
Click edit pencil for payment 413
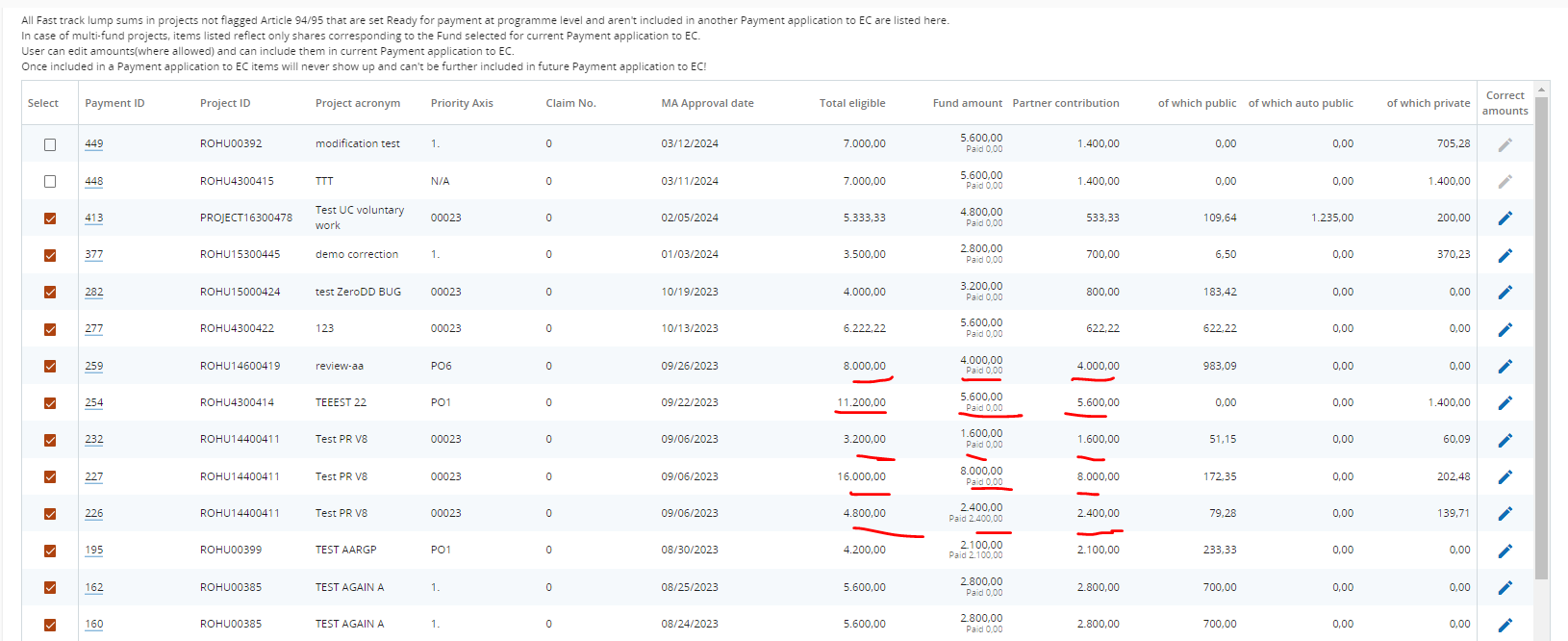pyautogui.click(x=1505, y=218)
